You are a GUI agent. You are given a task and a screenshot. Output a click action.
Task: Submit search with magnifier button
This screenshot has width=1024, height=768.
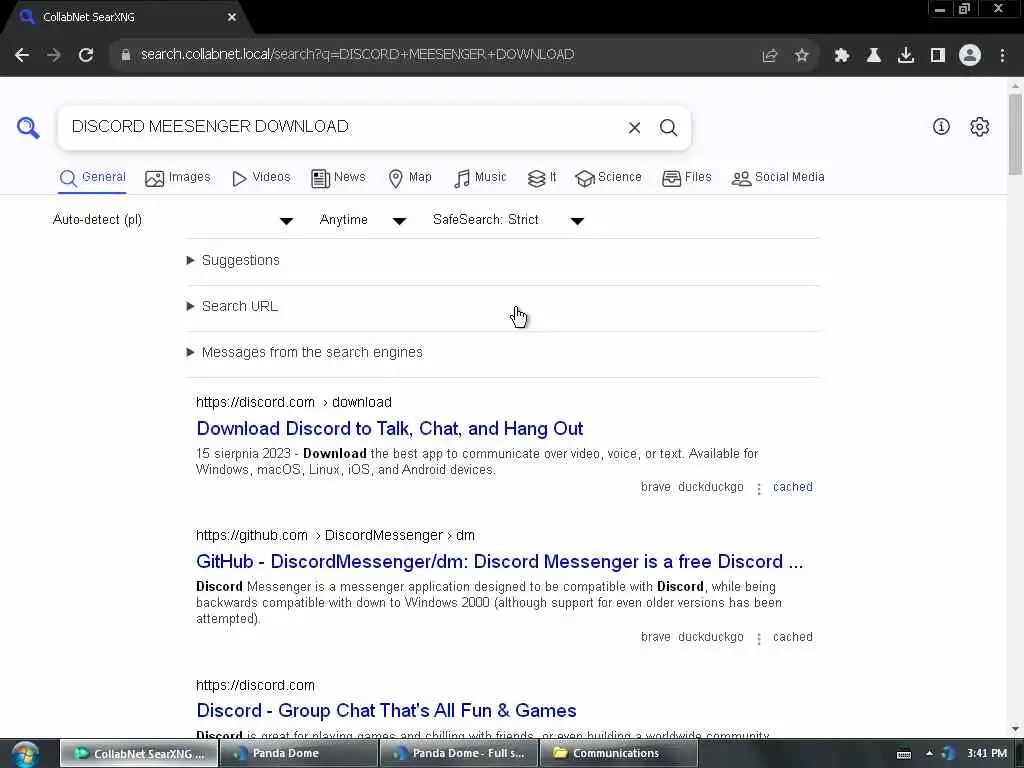[668, 128]
